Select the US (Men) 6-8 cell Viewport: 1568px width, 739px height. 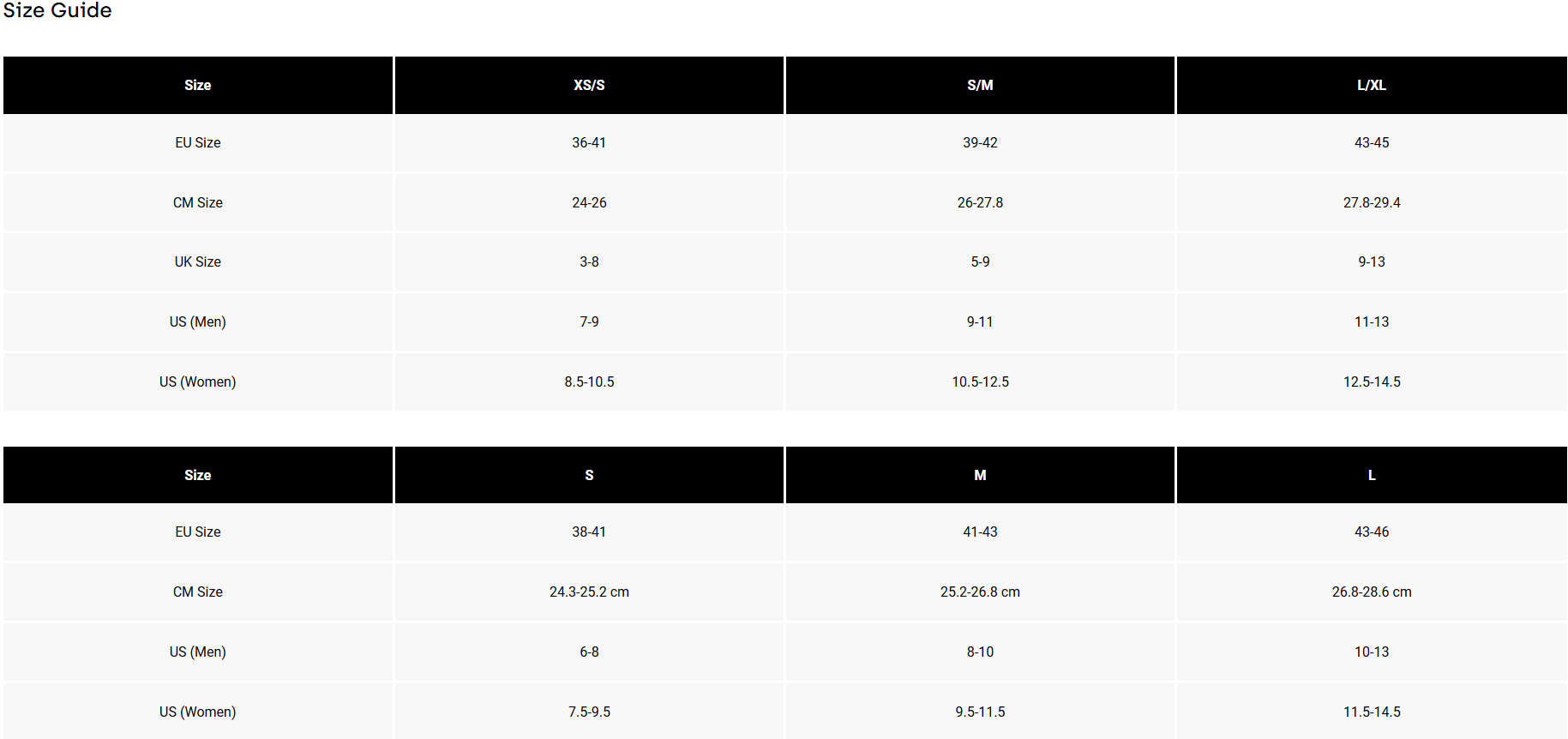(x=589, y=652)
